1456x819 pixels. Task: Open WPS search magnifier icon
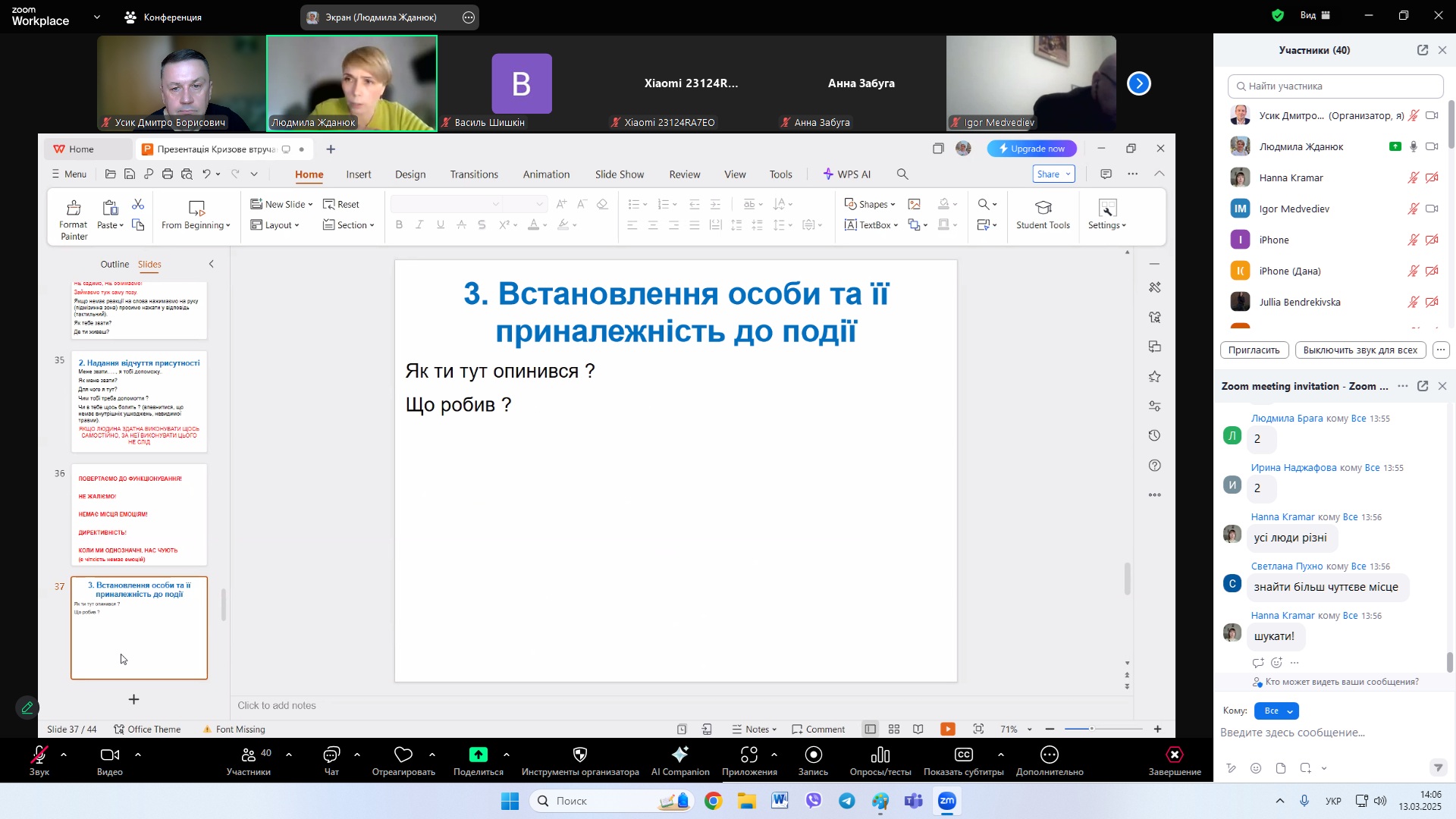pos(902,174)
